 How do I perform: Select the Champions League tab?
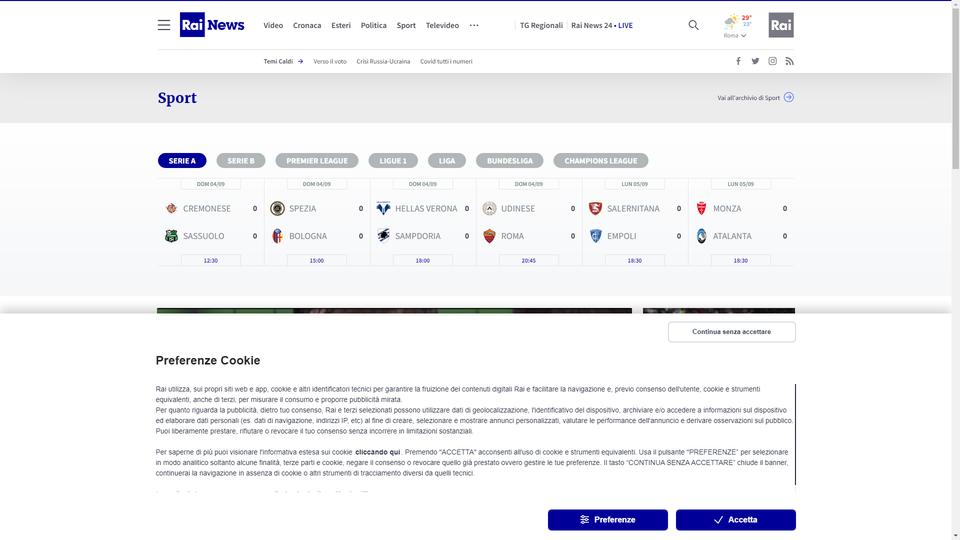pos(601,160)
